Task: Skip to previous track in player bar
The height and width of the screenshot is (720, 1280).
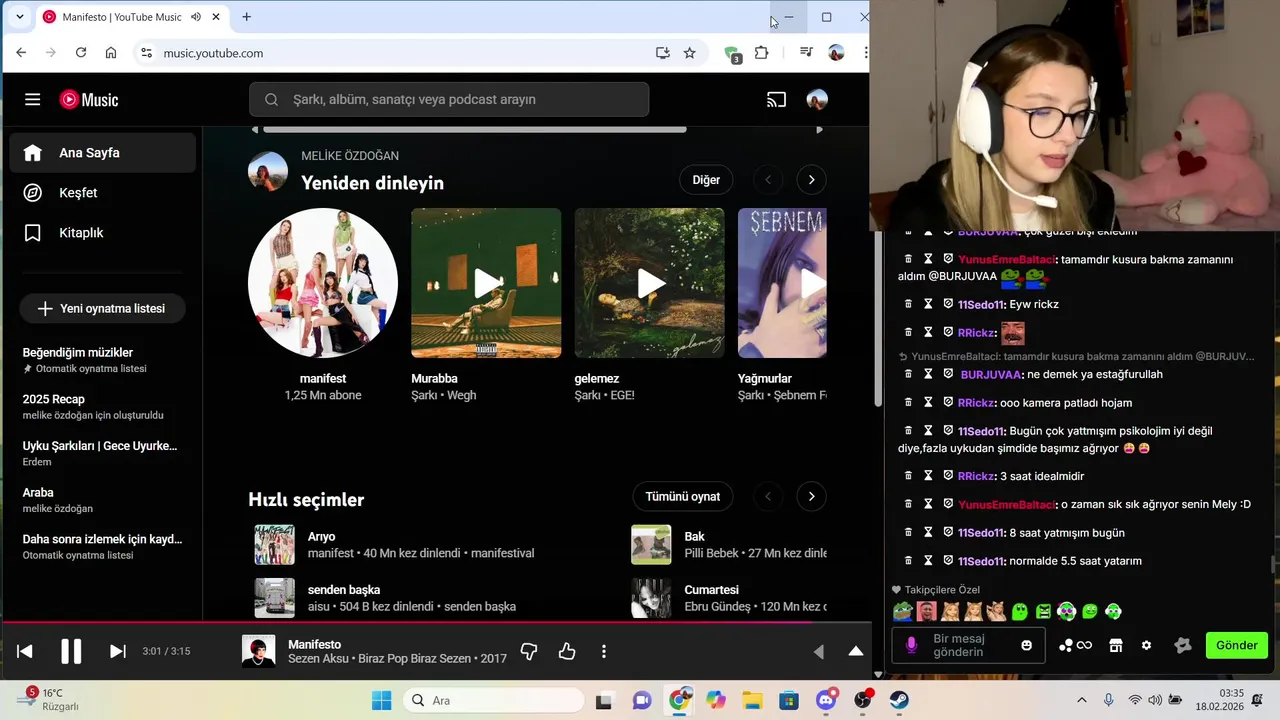Action: [x=25, y=651]
